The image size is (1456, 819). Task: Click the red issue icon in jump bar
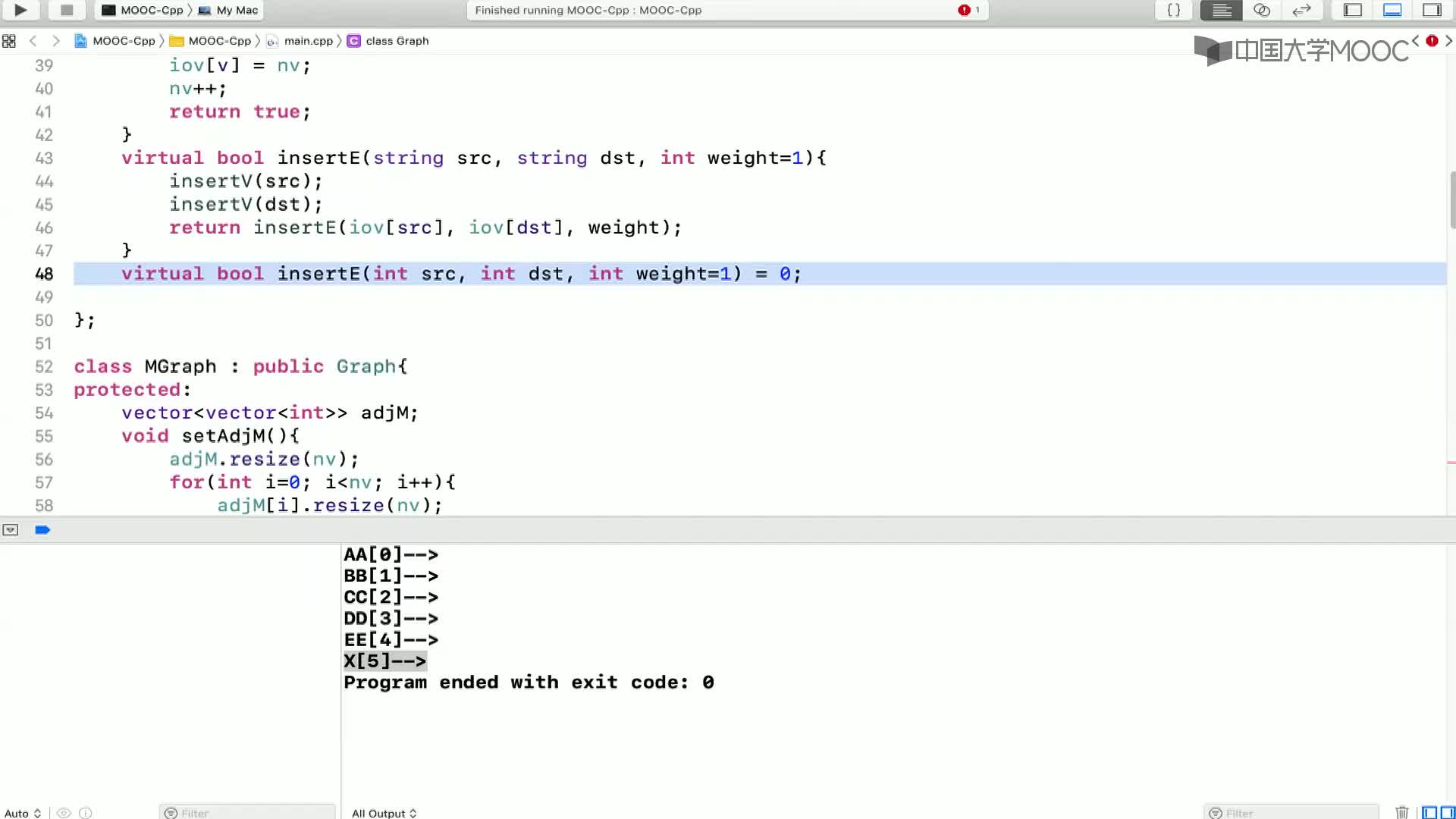click(1432, 41)
